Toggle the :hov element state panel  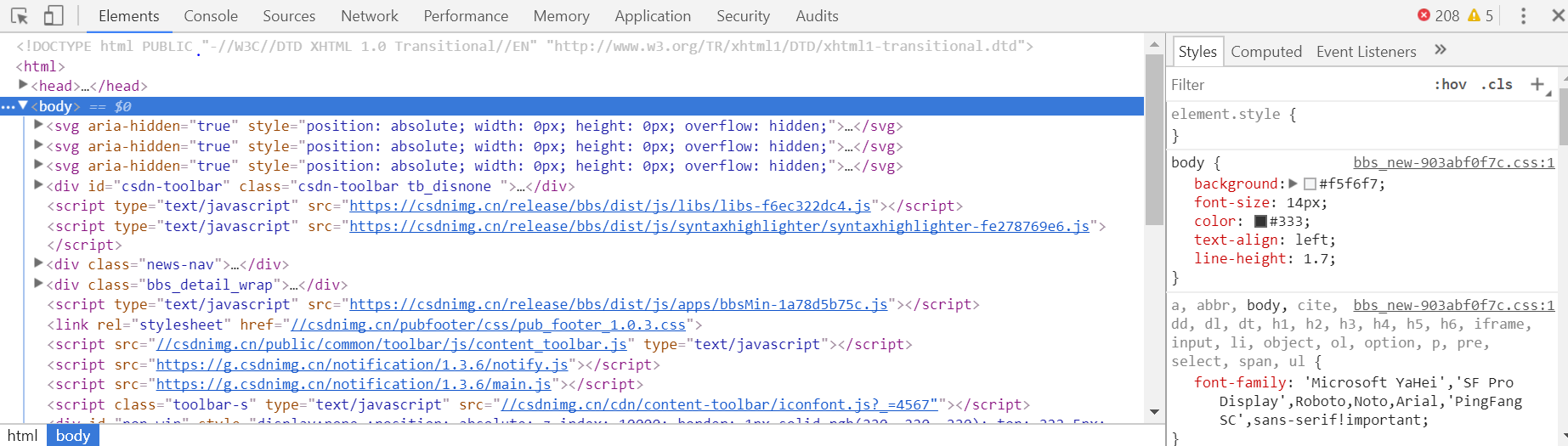pos(1450,84)
